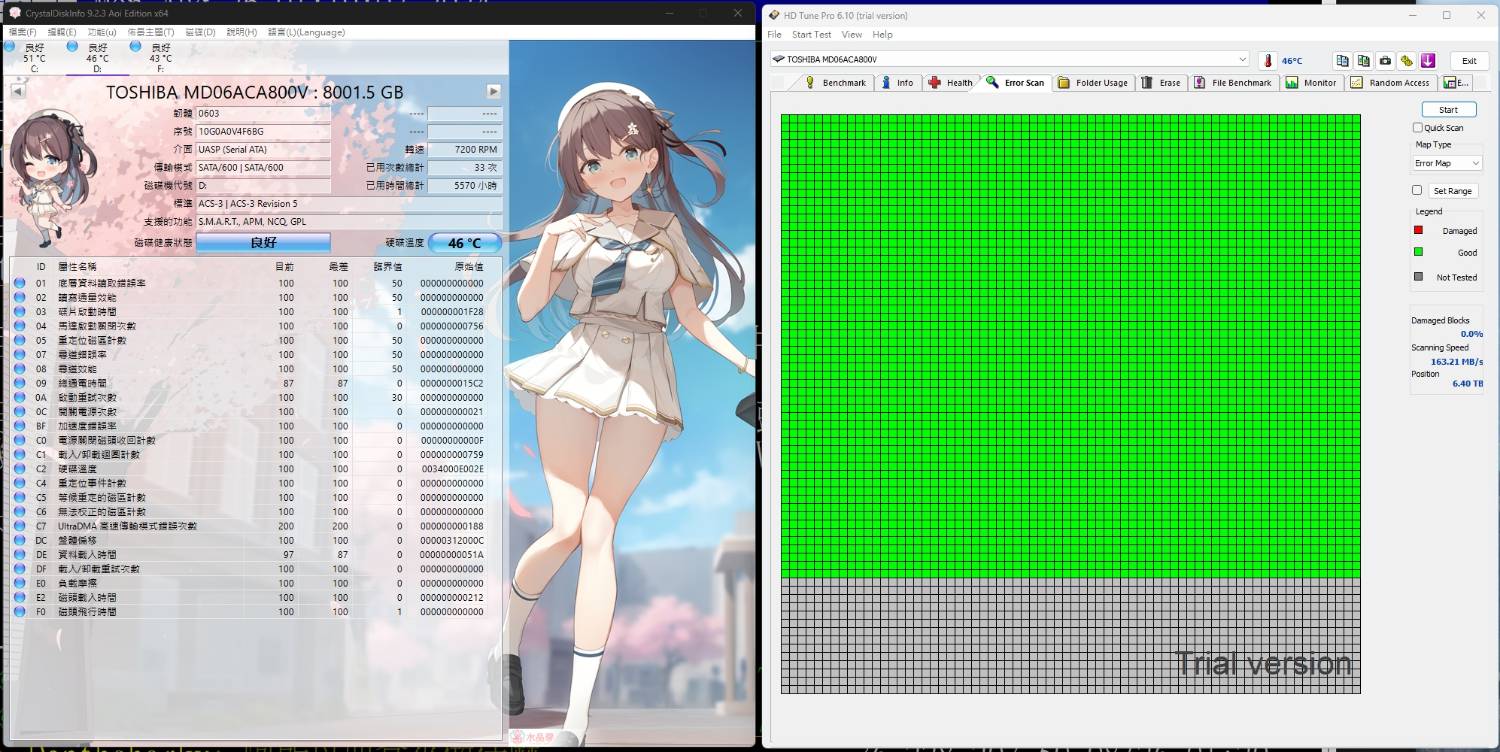Click the yellow options icon in HD Tune toolbar
Image resolution: width=1500 pixels, height=752 pixels.
click(x=1406, y=61)
